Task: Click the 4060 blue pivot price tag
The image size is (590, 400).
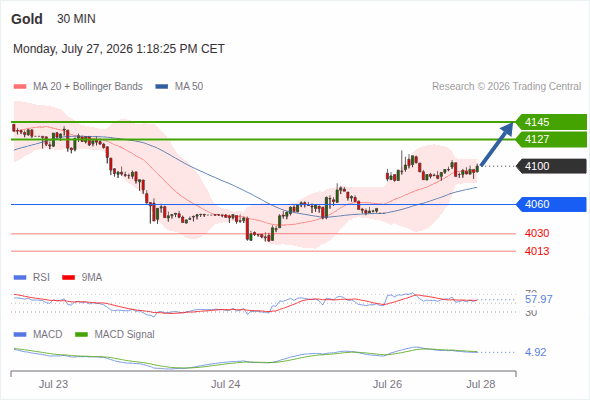Action: coord(550,204)
